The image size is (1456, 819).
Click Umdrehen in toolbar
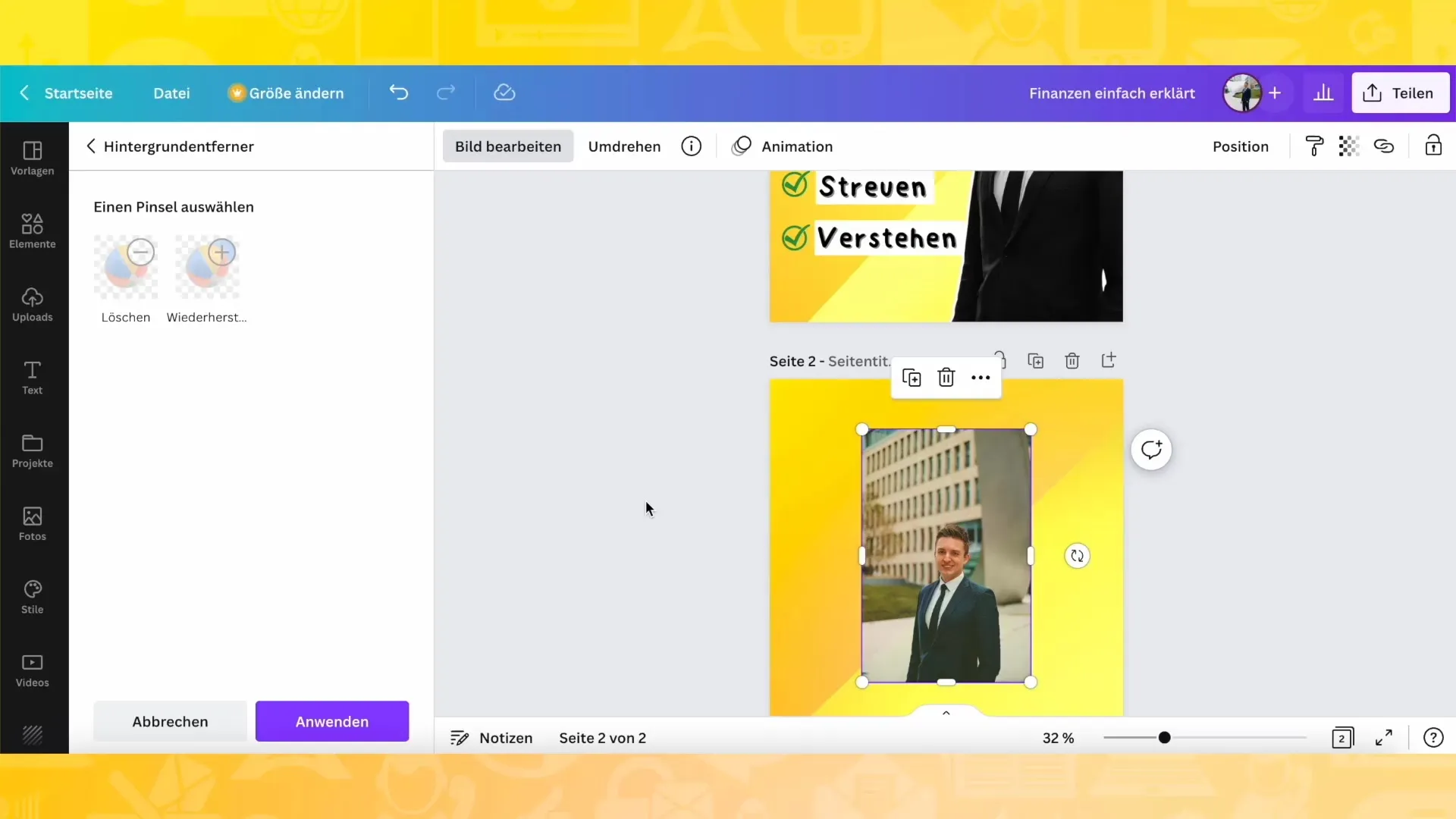[x=624, y=146]
